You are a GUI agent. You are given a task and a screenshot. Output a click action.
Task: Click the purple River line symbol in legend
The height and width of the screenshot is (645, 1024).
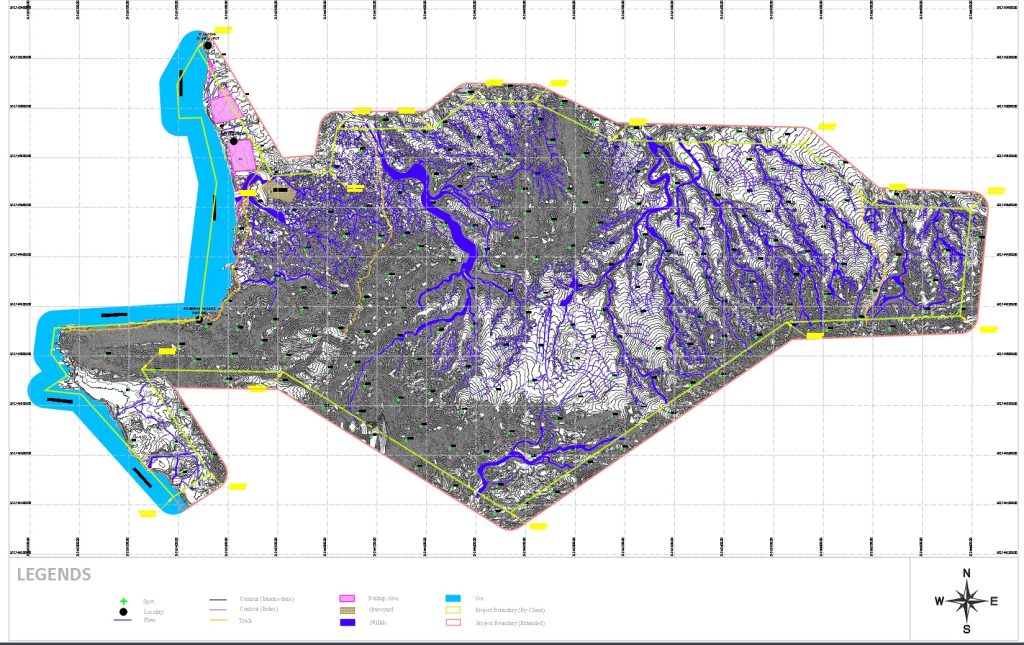123,620
